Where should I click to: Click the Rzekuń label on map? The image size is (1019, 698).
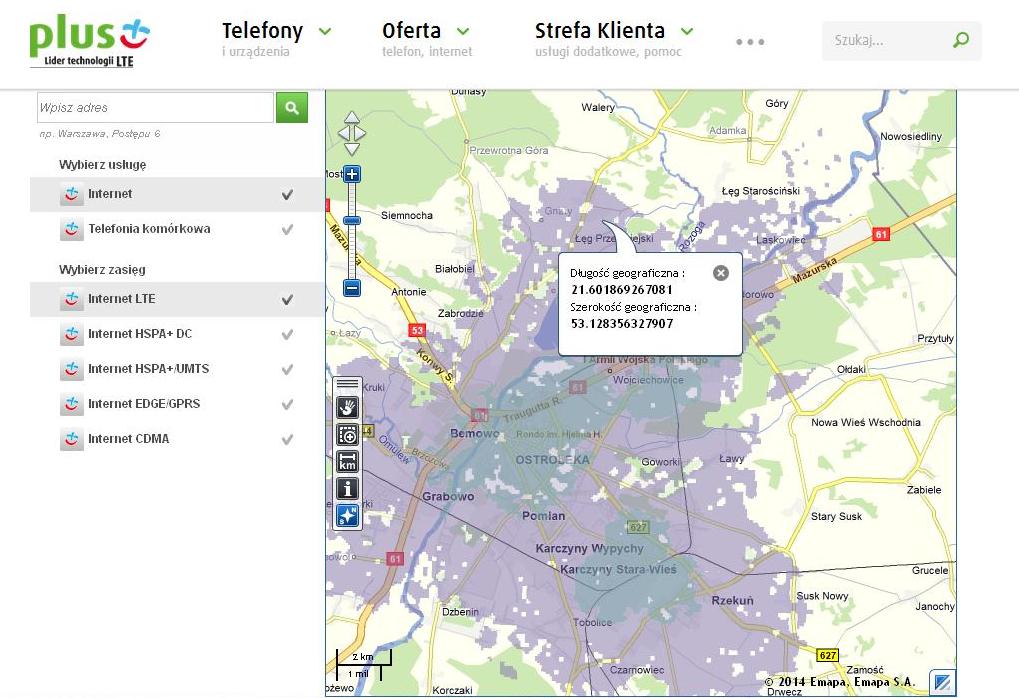[732, 601]
